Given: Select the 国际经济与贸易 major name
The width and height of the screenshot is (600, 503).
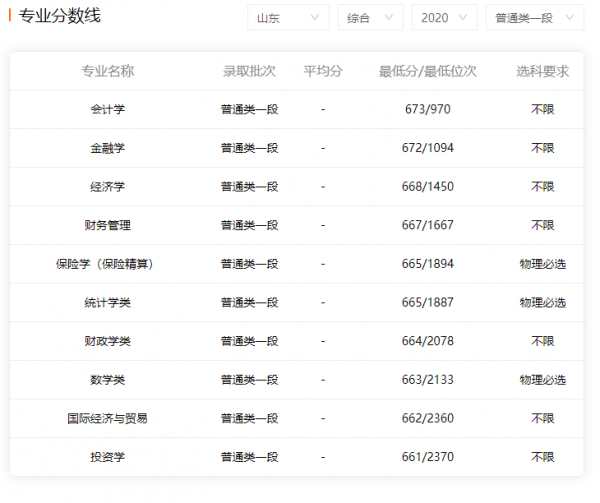Looking at the screenshot, I should [108, 418].
